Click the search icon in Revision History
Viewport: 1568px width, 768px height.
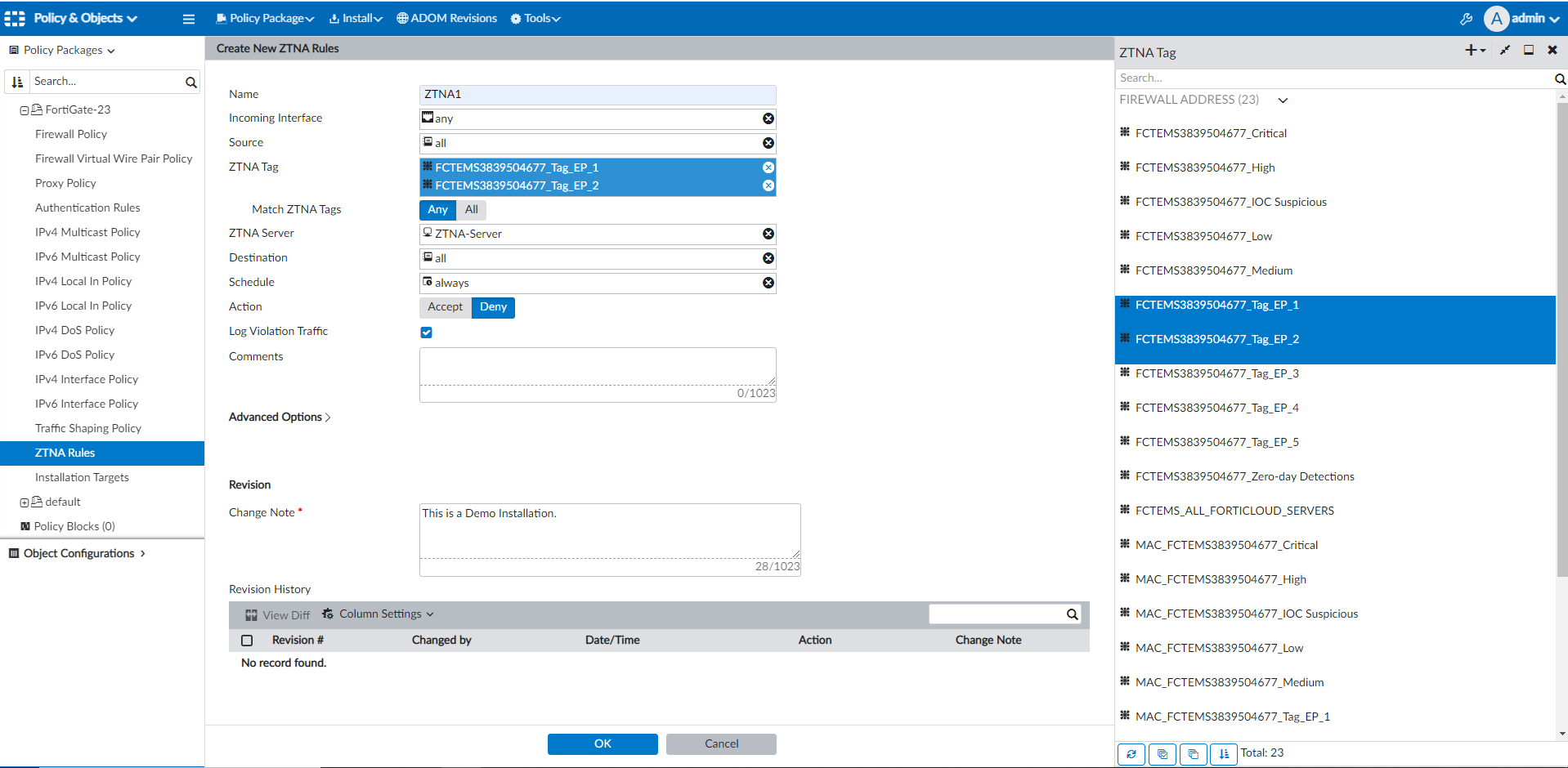click(1072, 614)
